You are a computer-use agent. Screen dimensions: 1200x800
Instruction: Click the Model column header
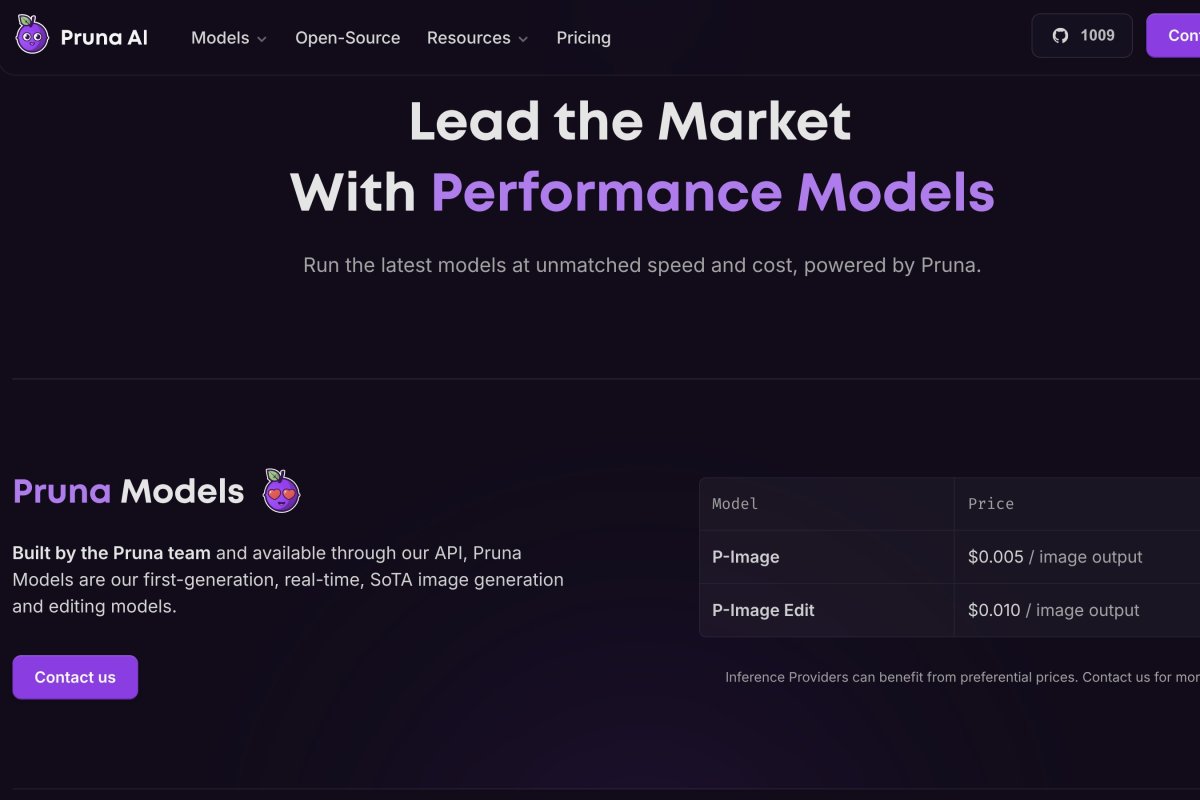tap(735, 504)
